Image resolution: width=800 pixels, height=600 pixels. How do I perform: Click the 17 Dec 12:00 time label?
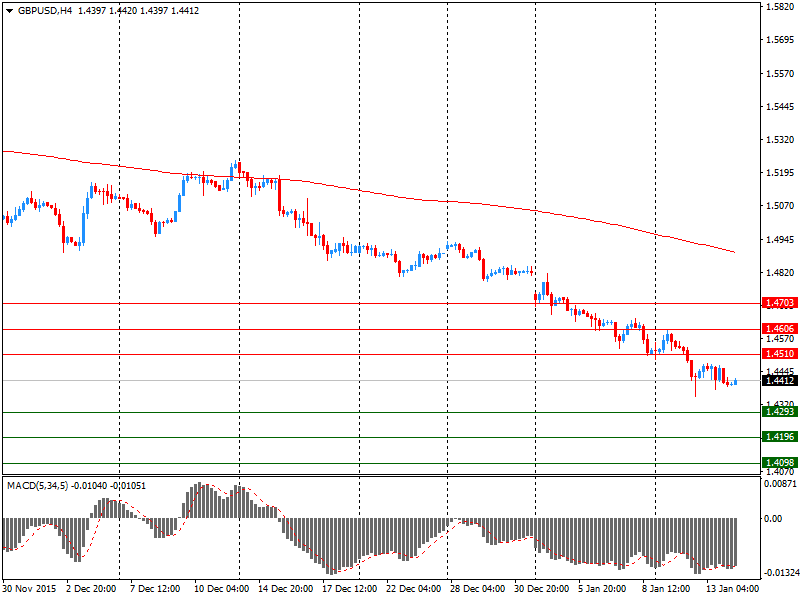pyautogui.click(x=349, y=589)
